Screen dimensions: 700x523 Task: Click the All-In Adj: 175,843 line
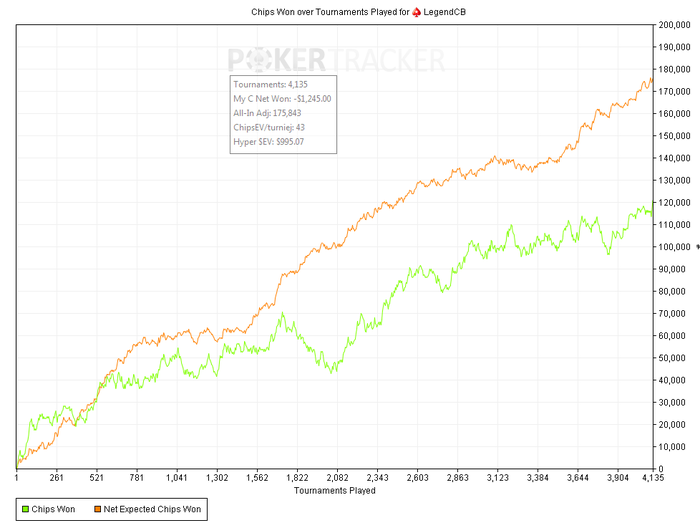coord(267,113)
